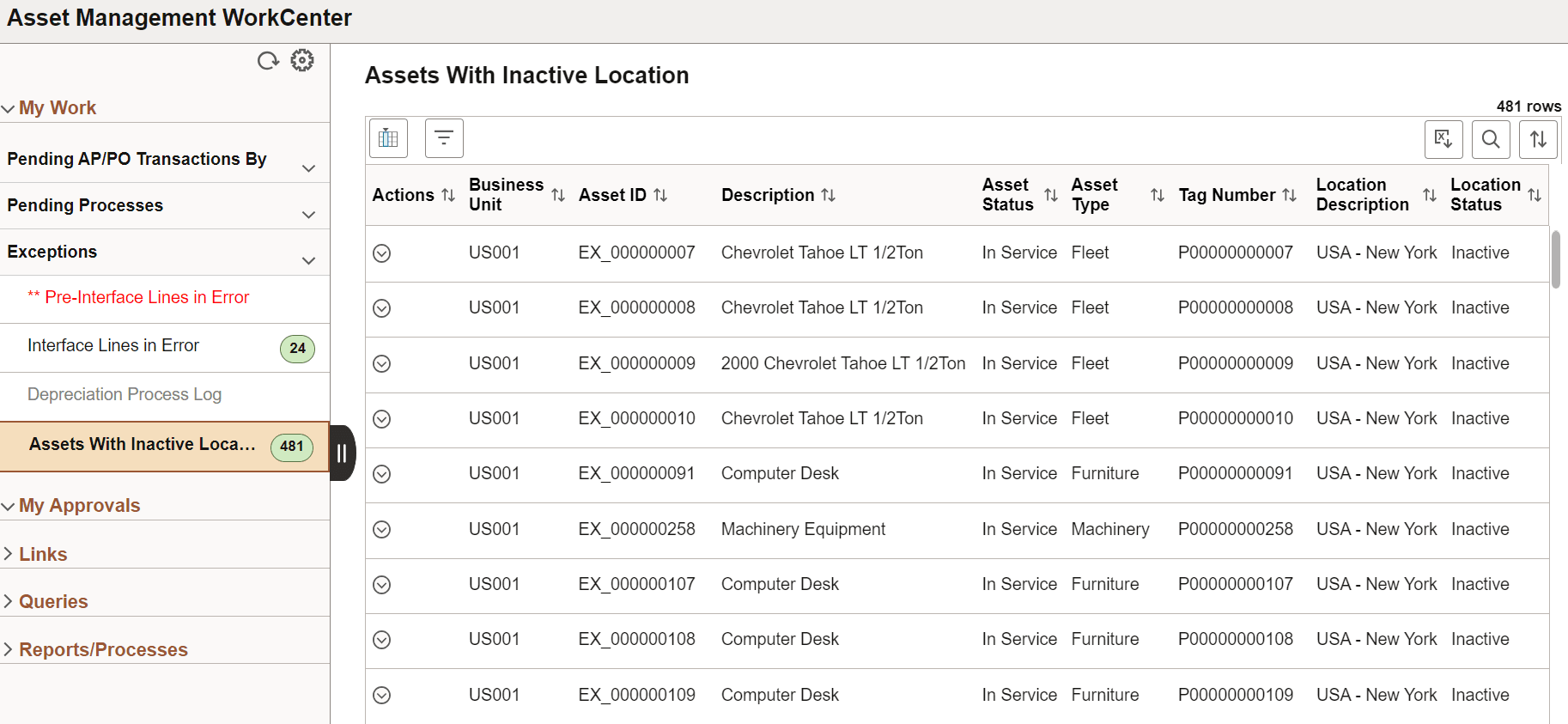This screenshot has height=724, width=1568.
Task: Sort by Asset ID column
Action: pos(660,195)
